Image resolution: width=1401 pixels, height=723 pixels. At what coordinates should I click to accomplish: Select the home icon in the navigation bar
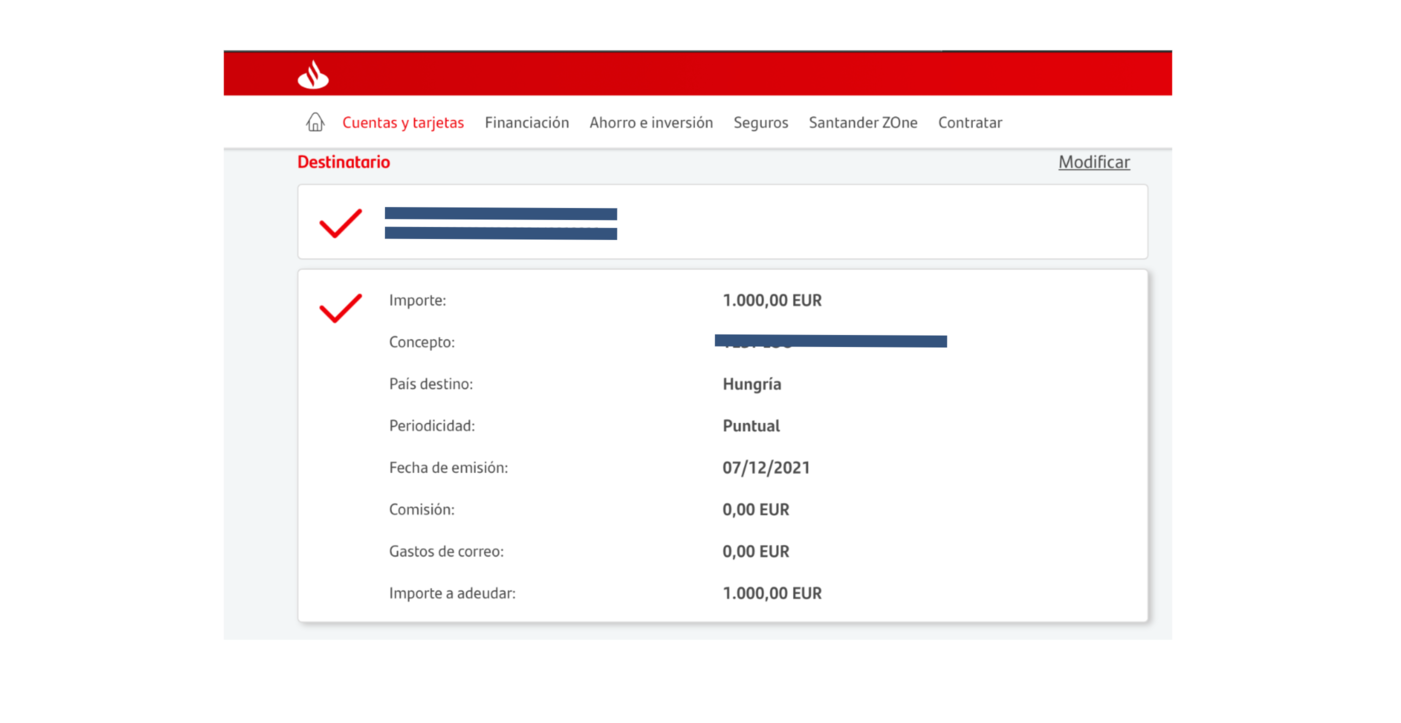point(314,121)
